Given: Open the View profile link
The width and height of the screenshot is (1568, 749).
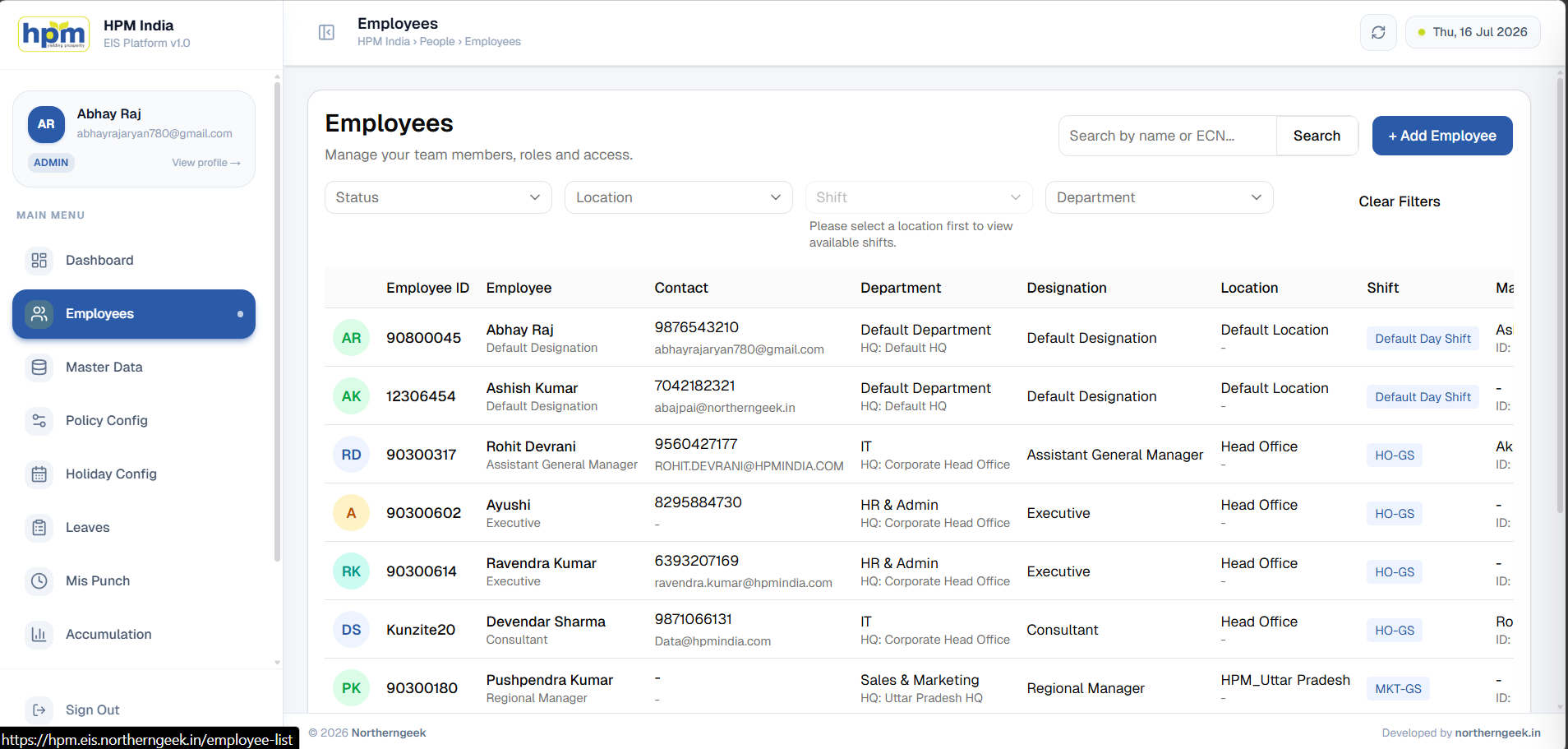Looking at the screenshot, I should 206,163.
